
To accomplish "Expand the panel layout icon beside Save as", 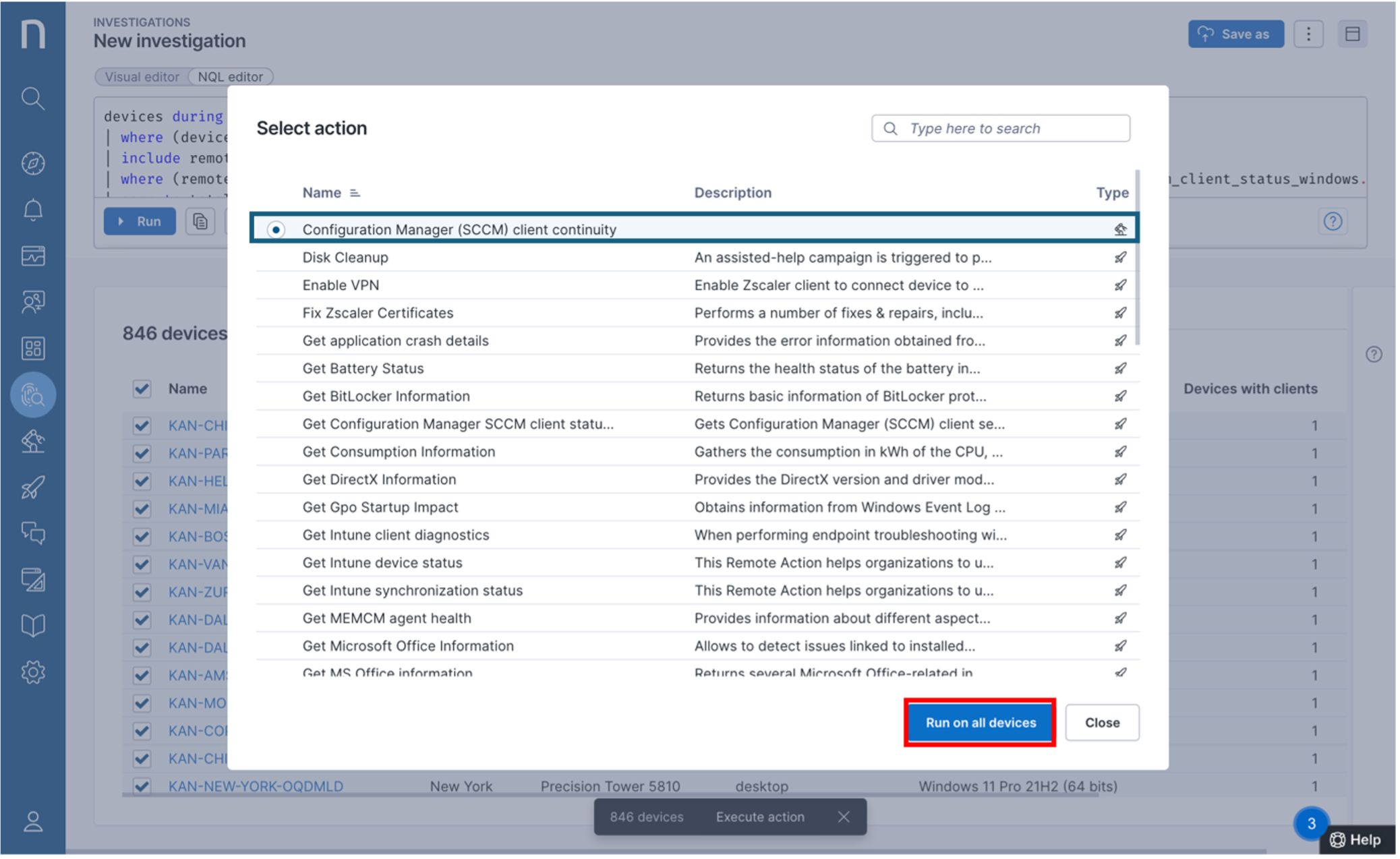I will click(1353, 34).
